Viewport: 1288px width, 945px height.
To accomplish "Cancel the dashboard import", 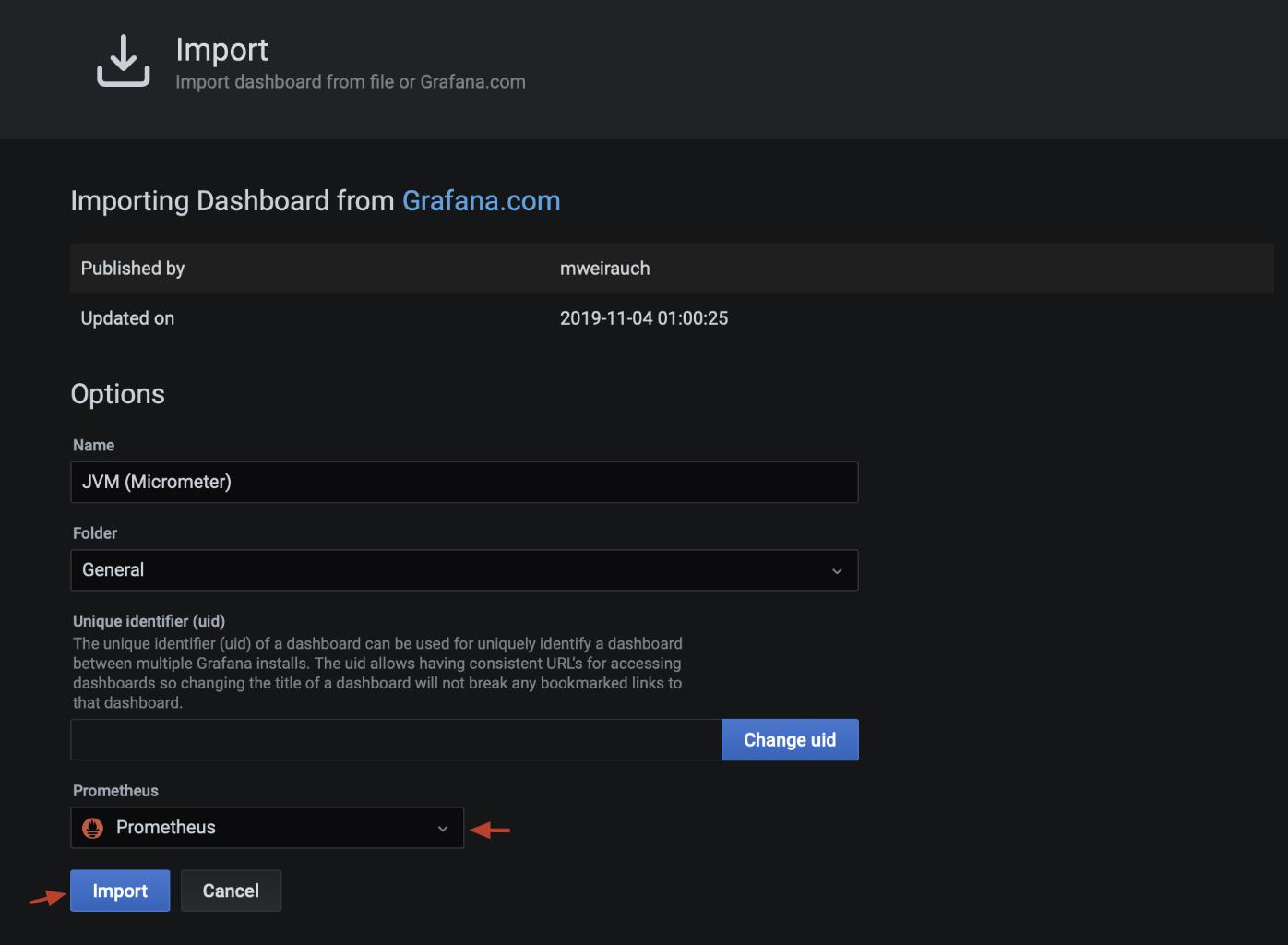I will [231, 891].
